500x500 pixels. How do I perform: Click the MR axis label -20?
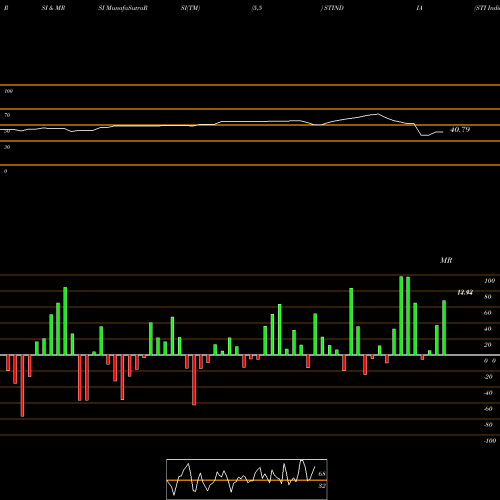coord(488,377)
